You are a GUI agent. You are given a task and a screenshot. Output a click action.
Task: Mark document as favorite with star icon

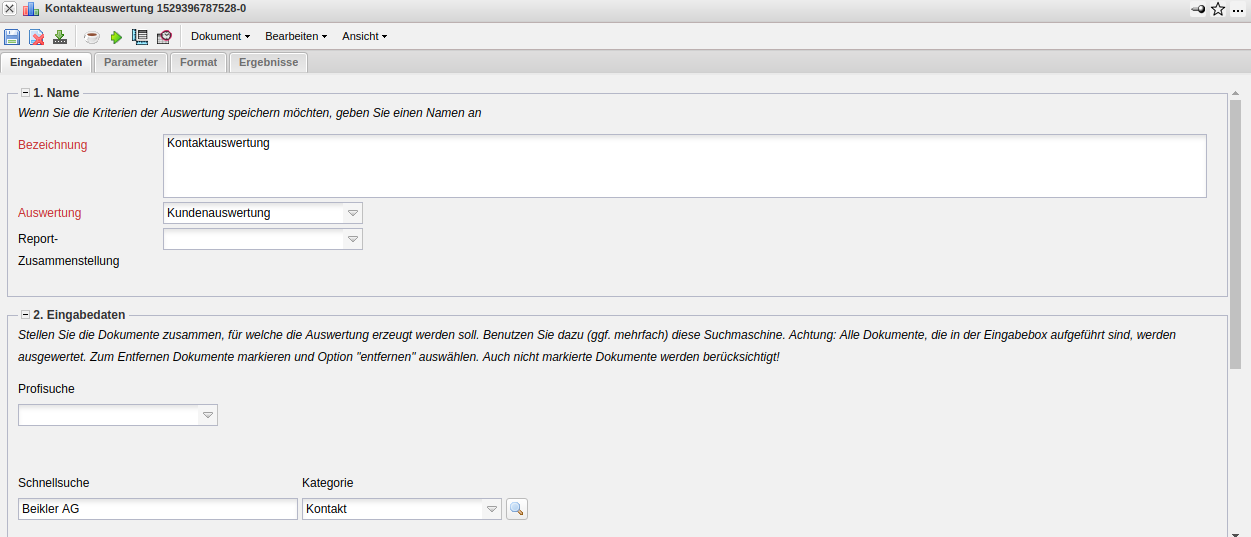pyautogui.click(x=1218, y=9)
